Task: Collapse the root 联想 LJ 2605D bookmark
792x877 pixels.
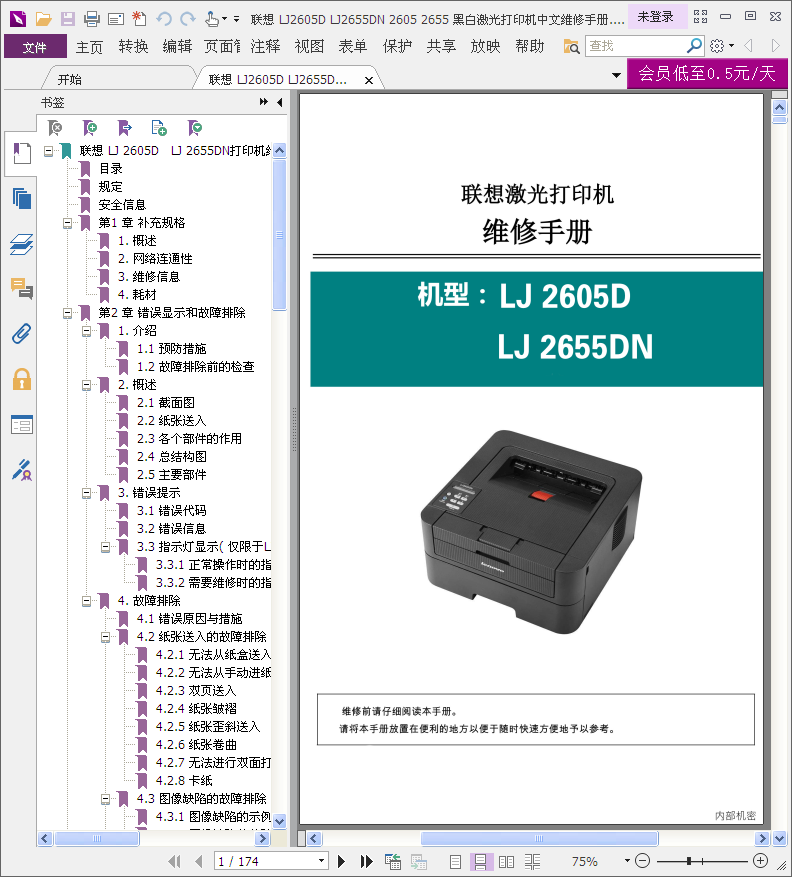Action: (x=49, y=151)
